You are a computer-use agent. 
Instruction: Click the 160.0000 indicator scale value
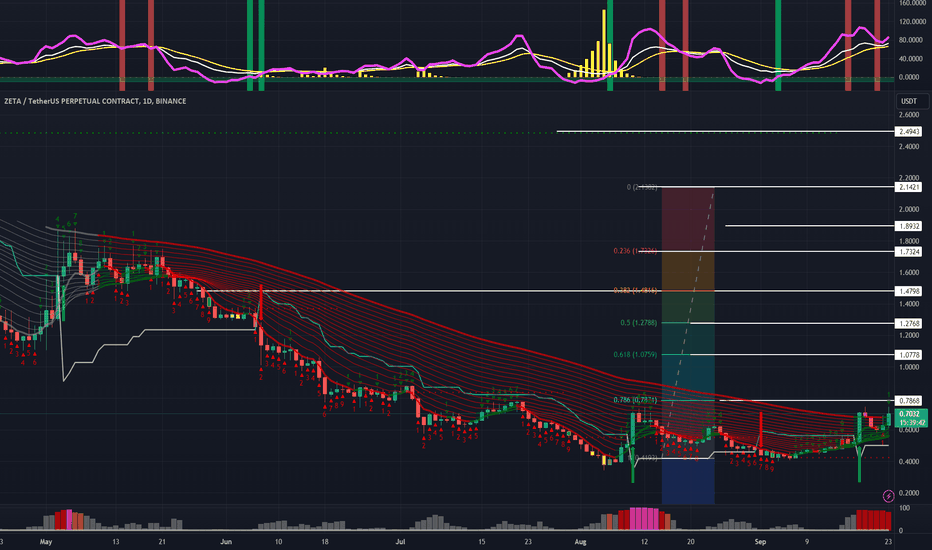coord(912,3)
